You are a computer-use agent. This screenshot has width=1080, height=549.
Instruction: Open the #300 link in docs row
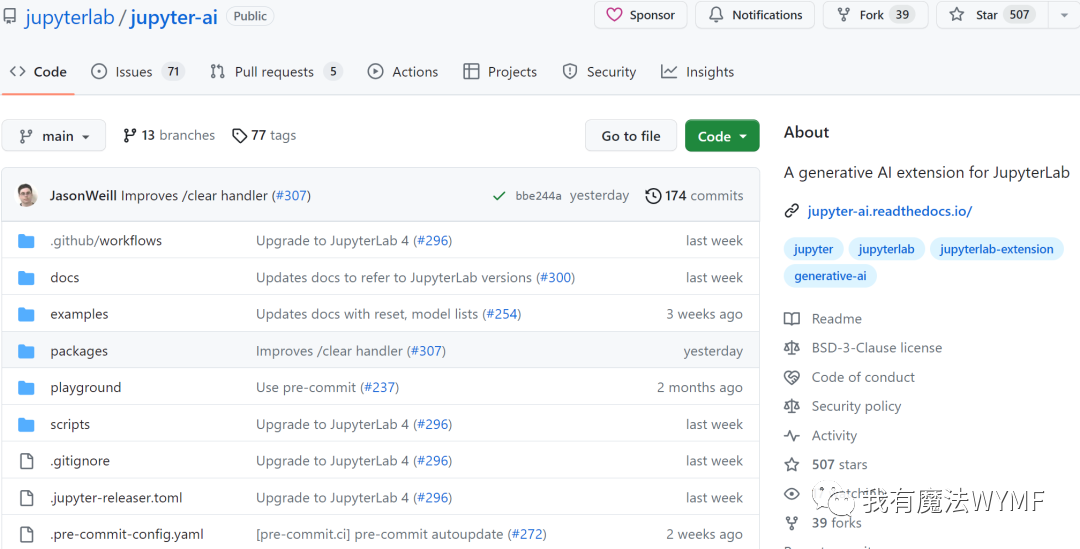coord(555,278)
